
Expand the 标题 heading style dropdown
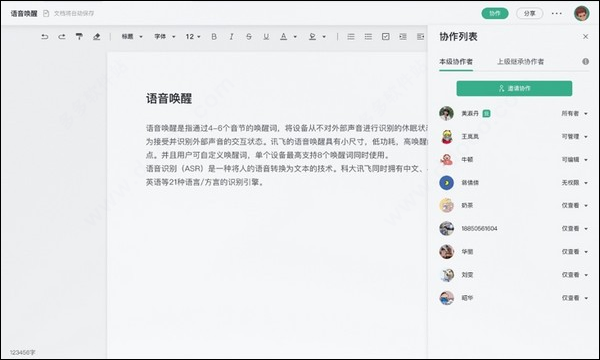pyautogui.click(x=132, y=37)
